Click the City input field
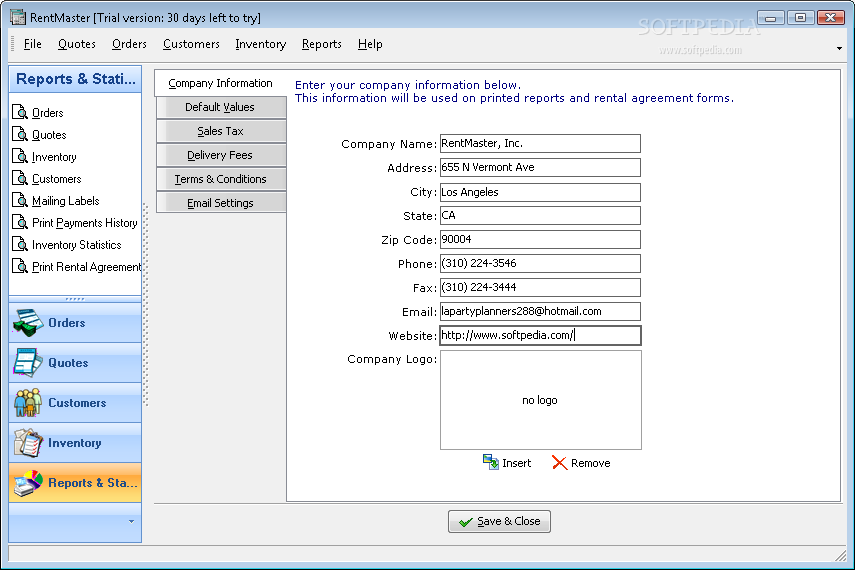 pos(540,192)
